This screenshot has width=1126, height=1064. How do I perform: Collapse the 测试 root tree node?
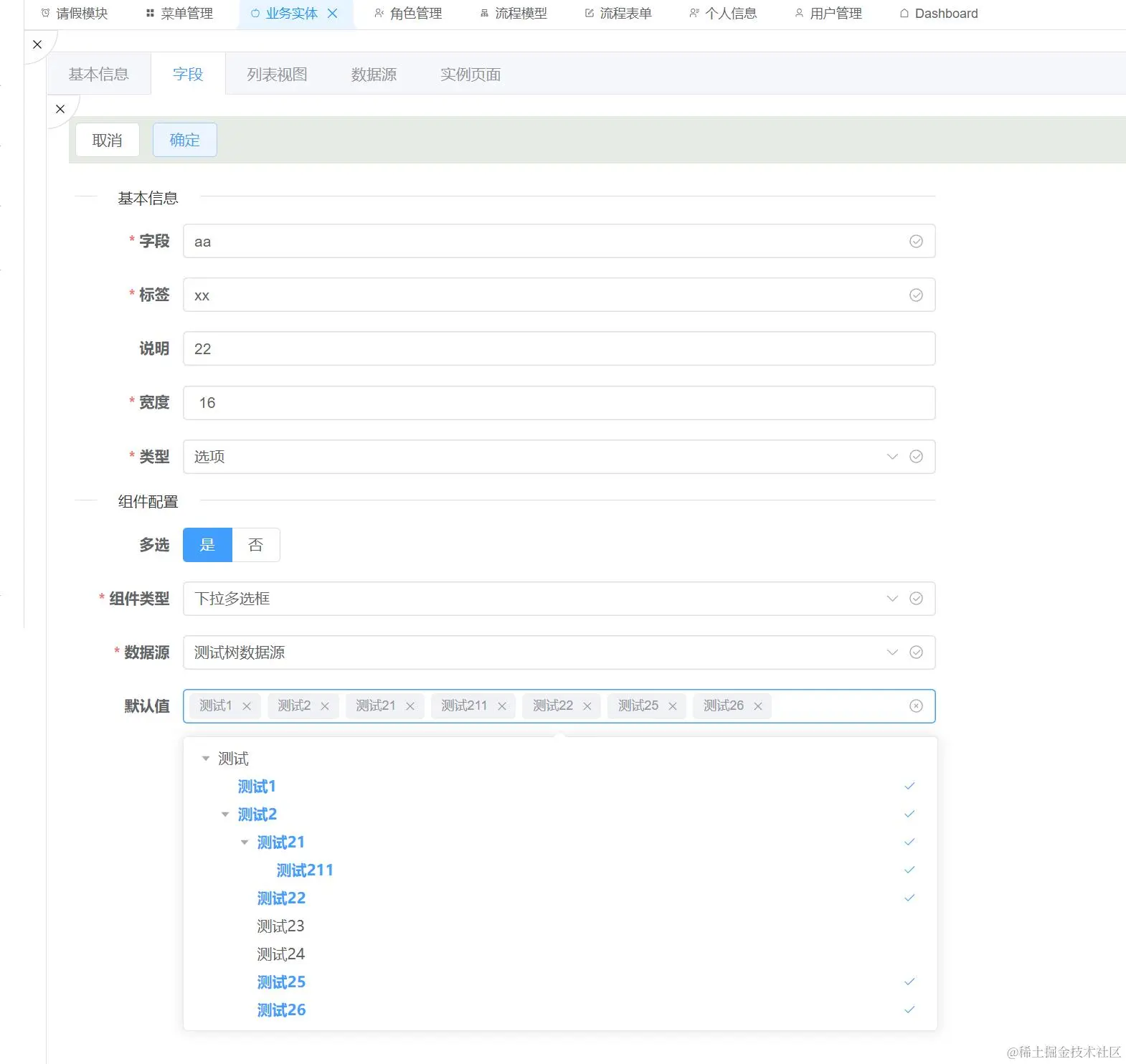click(x=206, y=759)
